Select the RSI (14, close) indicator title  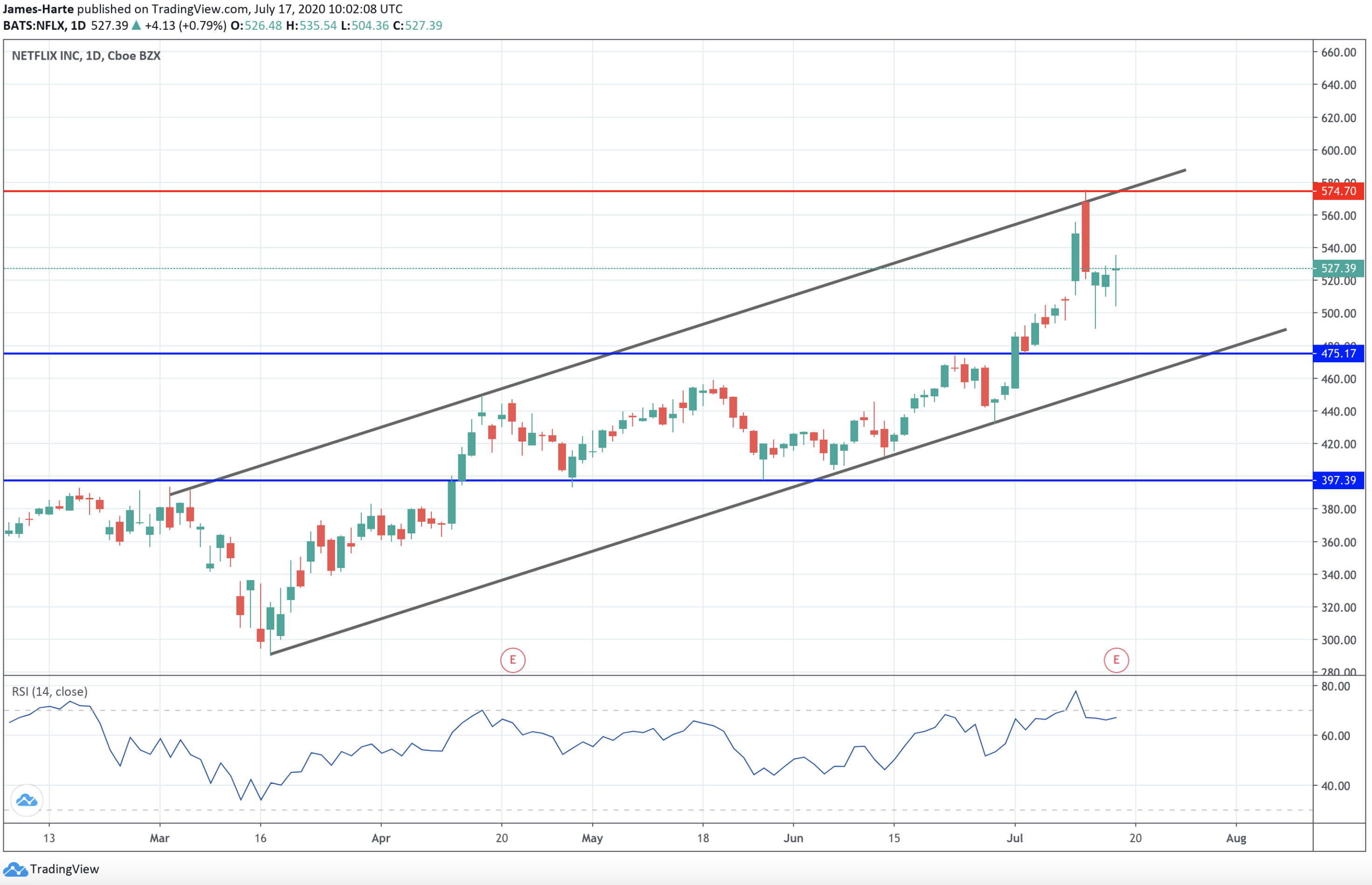(49, 691)
